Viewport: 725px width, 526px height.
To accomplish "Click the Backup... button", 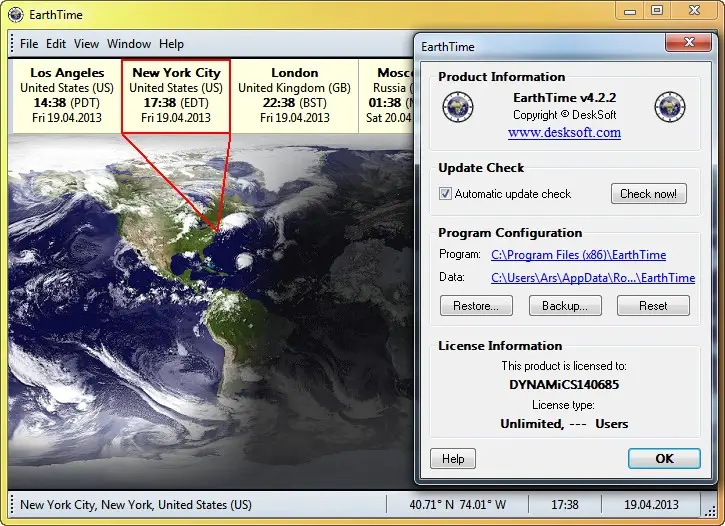I will (565, 306).
